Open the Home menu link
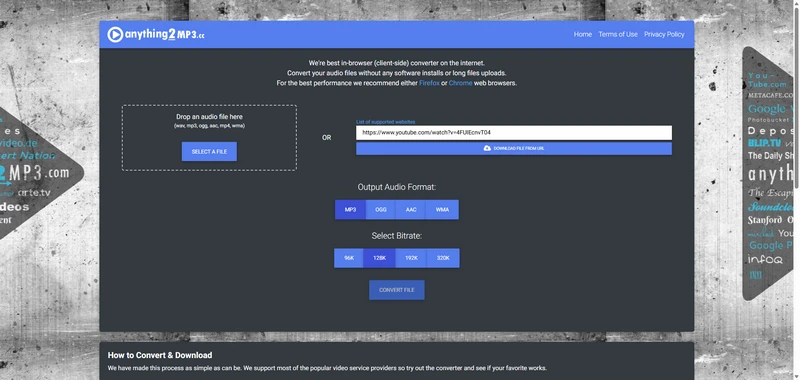 tap(583, 34)
